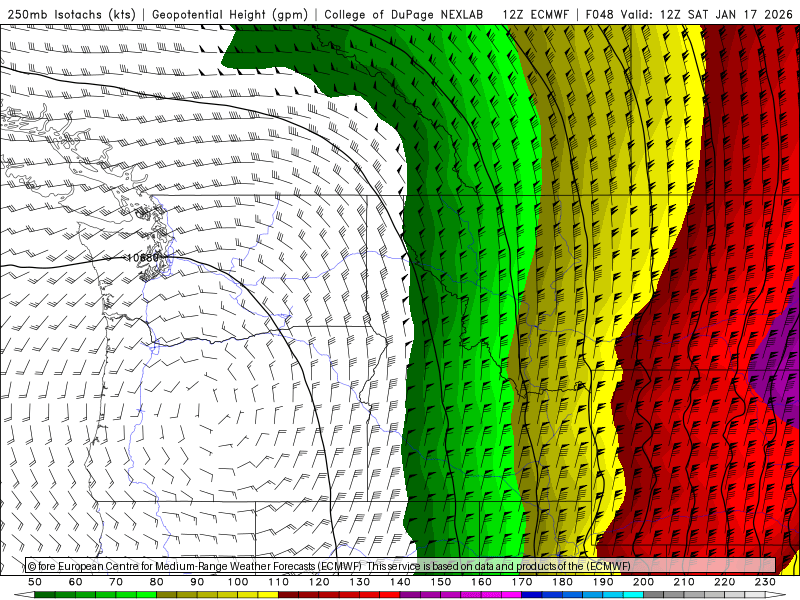This screenshot has width=800, height=600.
Task: Click the 140 value on the color scale
Action: coord(400,582)
